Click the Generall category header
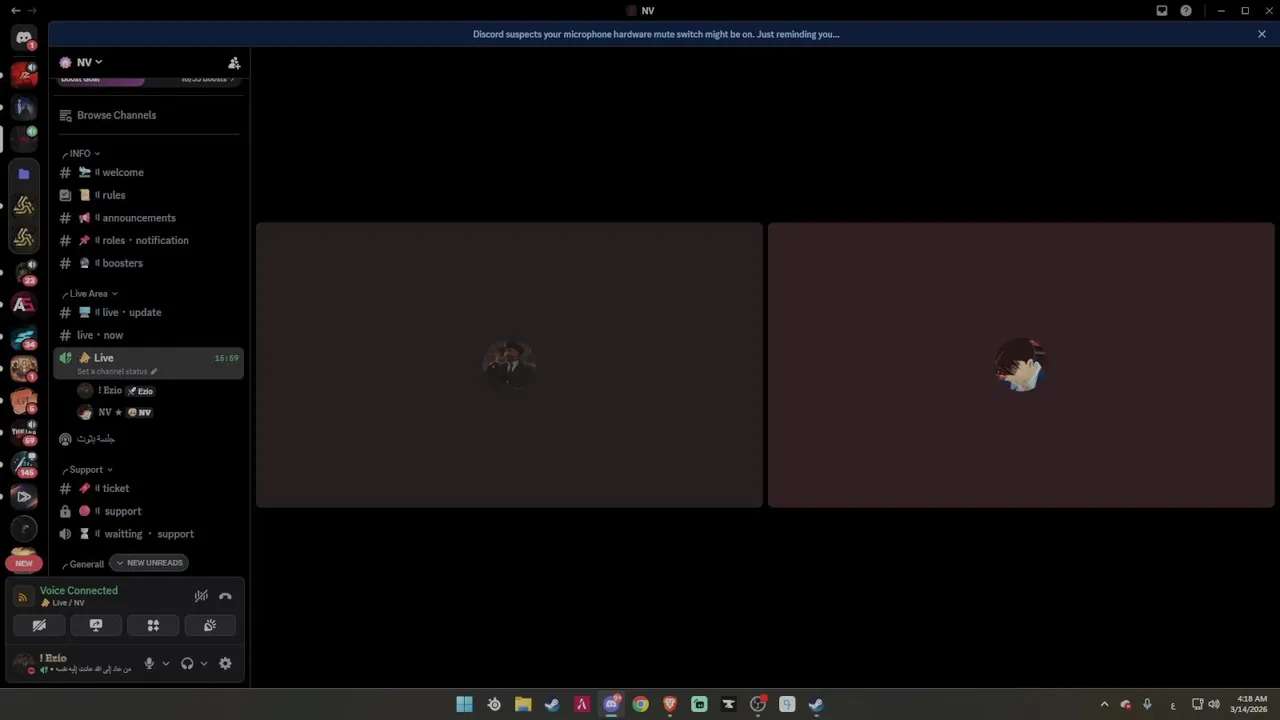This screenshot has width=1280, height=720. [x=84, y=564]
